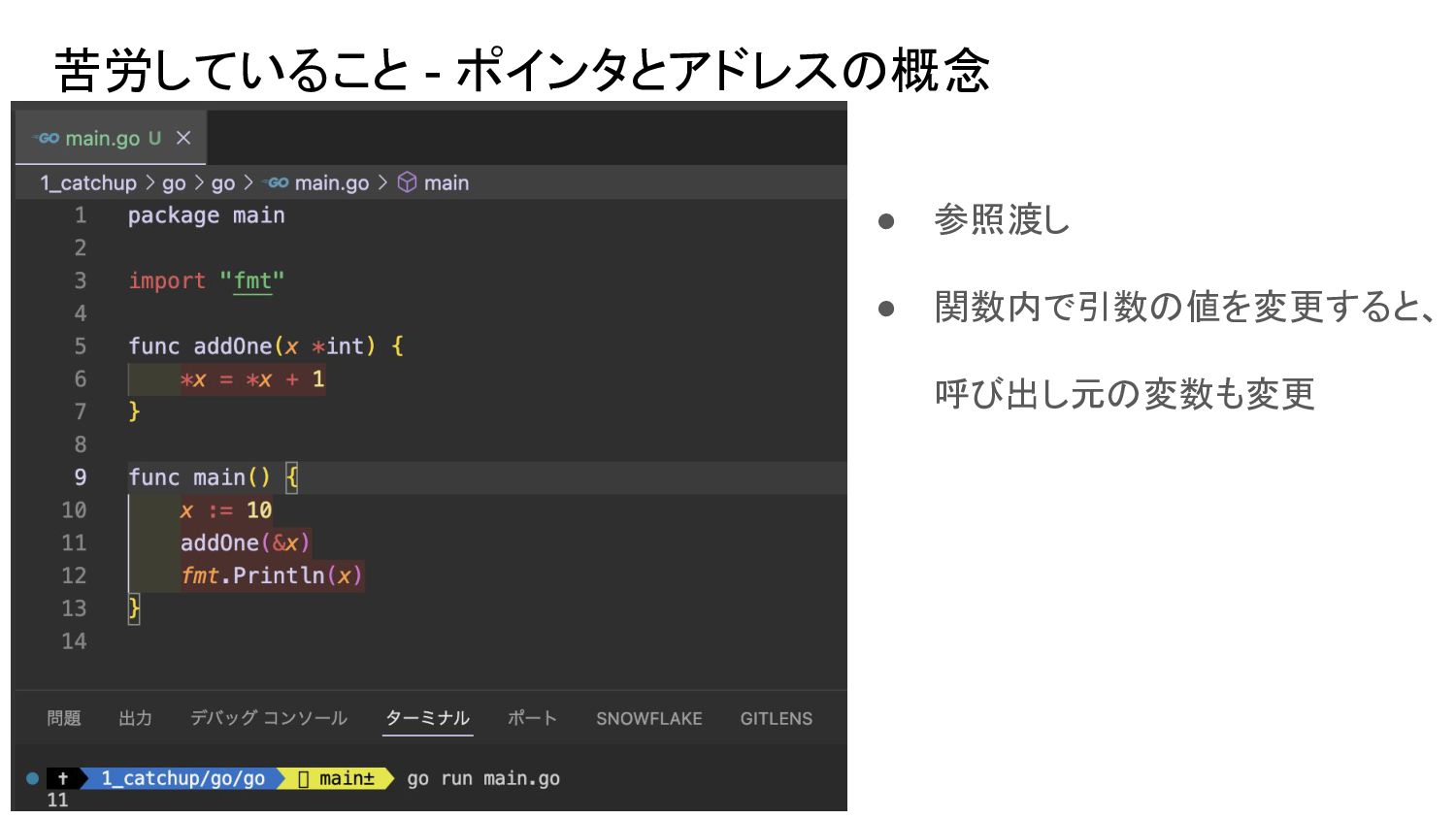Click line number 12 in the gutter
The image size is (1456, 819).
74,575
